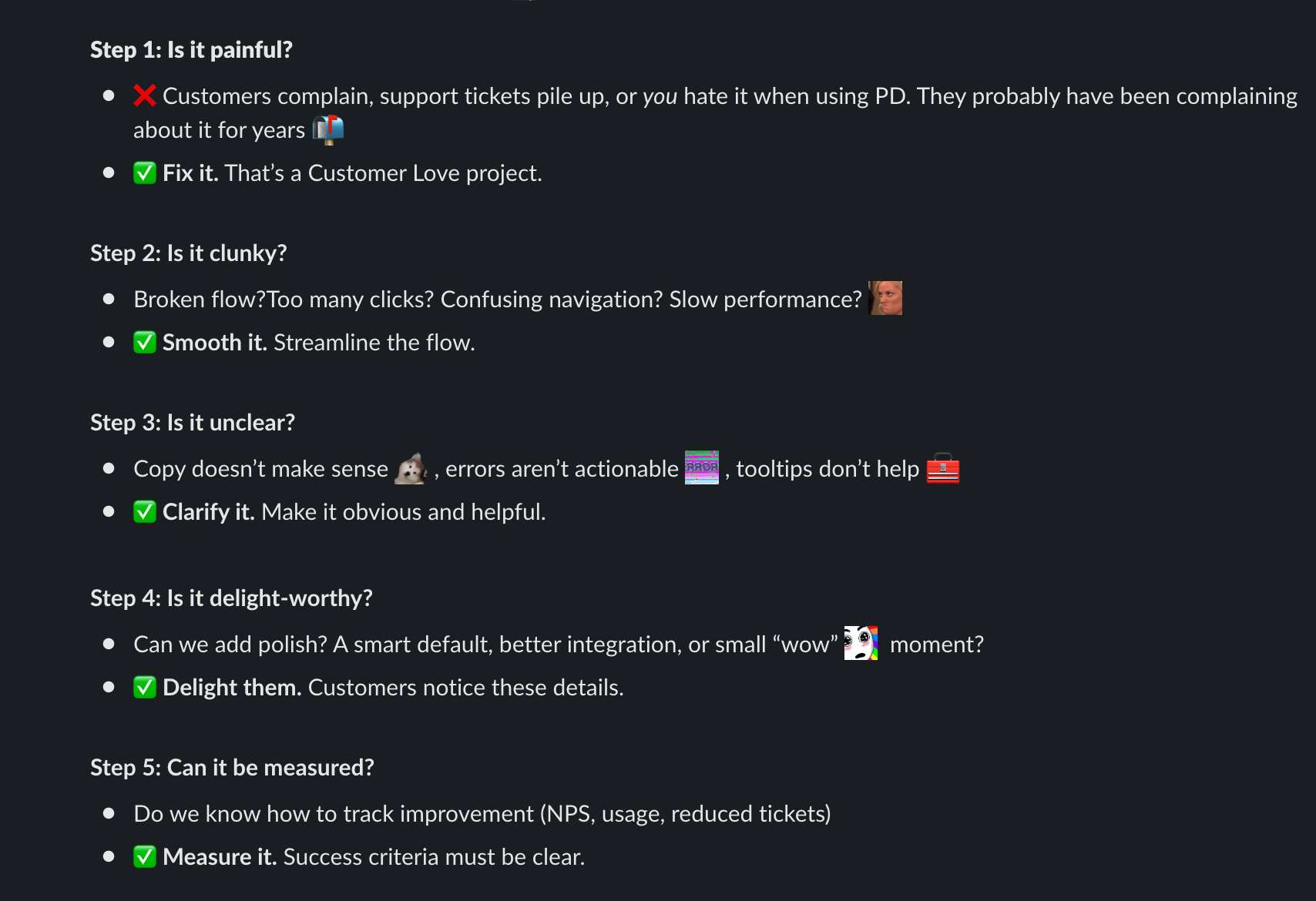The height and width of the screenshot is (901, 1316).
Task: Click the green check beside "Smooth it."
Action: pyautogui.click(x=144, y=342)
